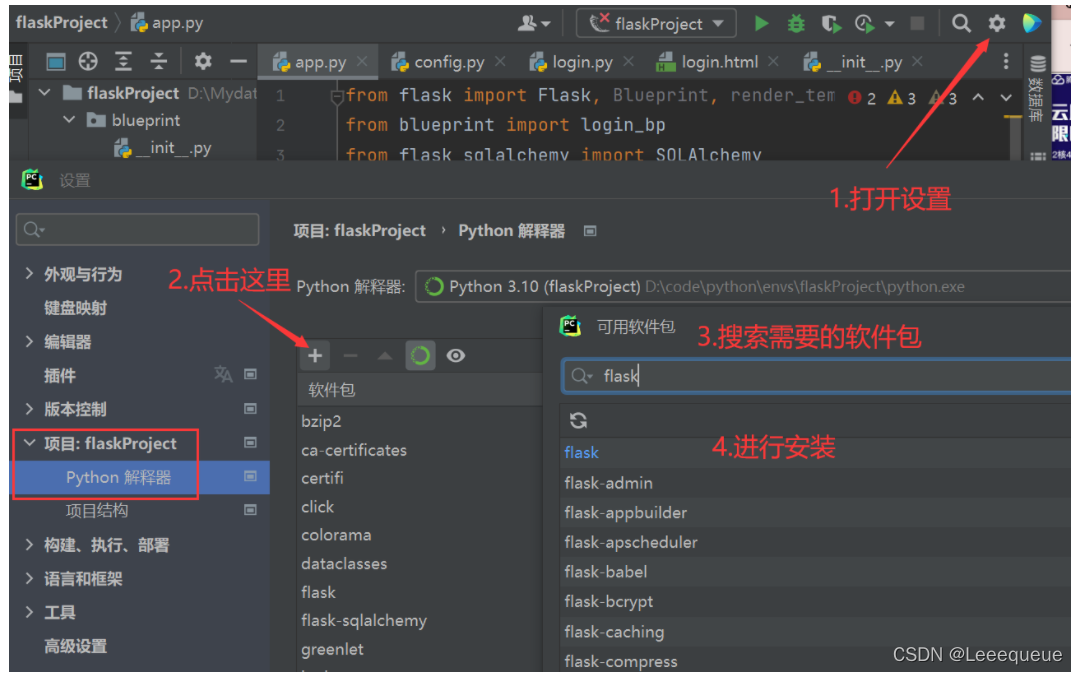The width and height of the screenshot is (1078, 675).
Task: Open the 键盘映射 settings page
Action: coord(76,308)
